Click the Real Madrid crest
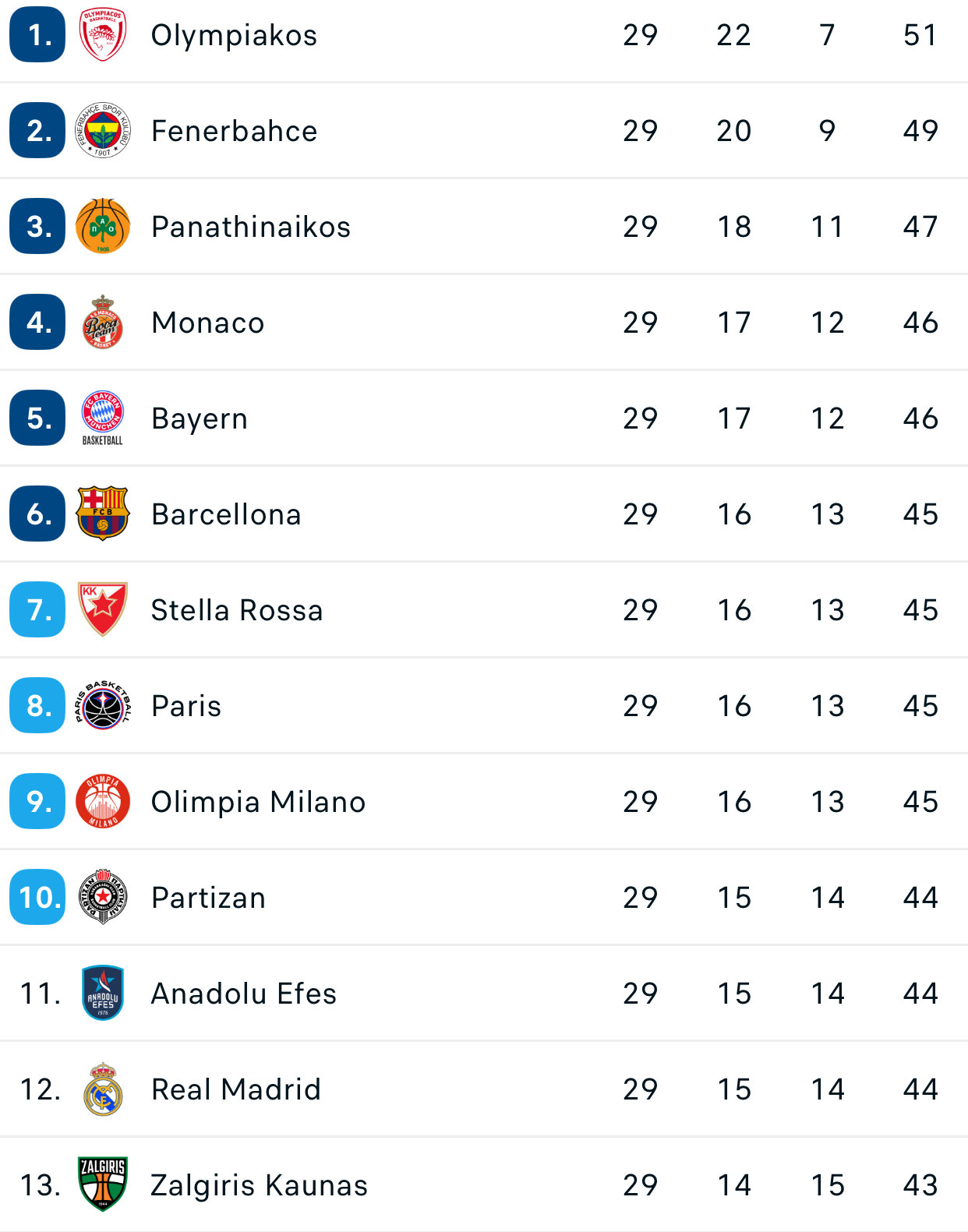Viewport: 968px width, 1232px height. 103,1089
